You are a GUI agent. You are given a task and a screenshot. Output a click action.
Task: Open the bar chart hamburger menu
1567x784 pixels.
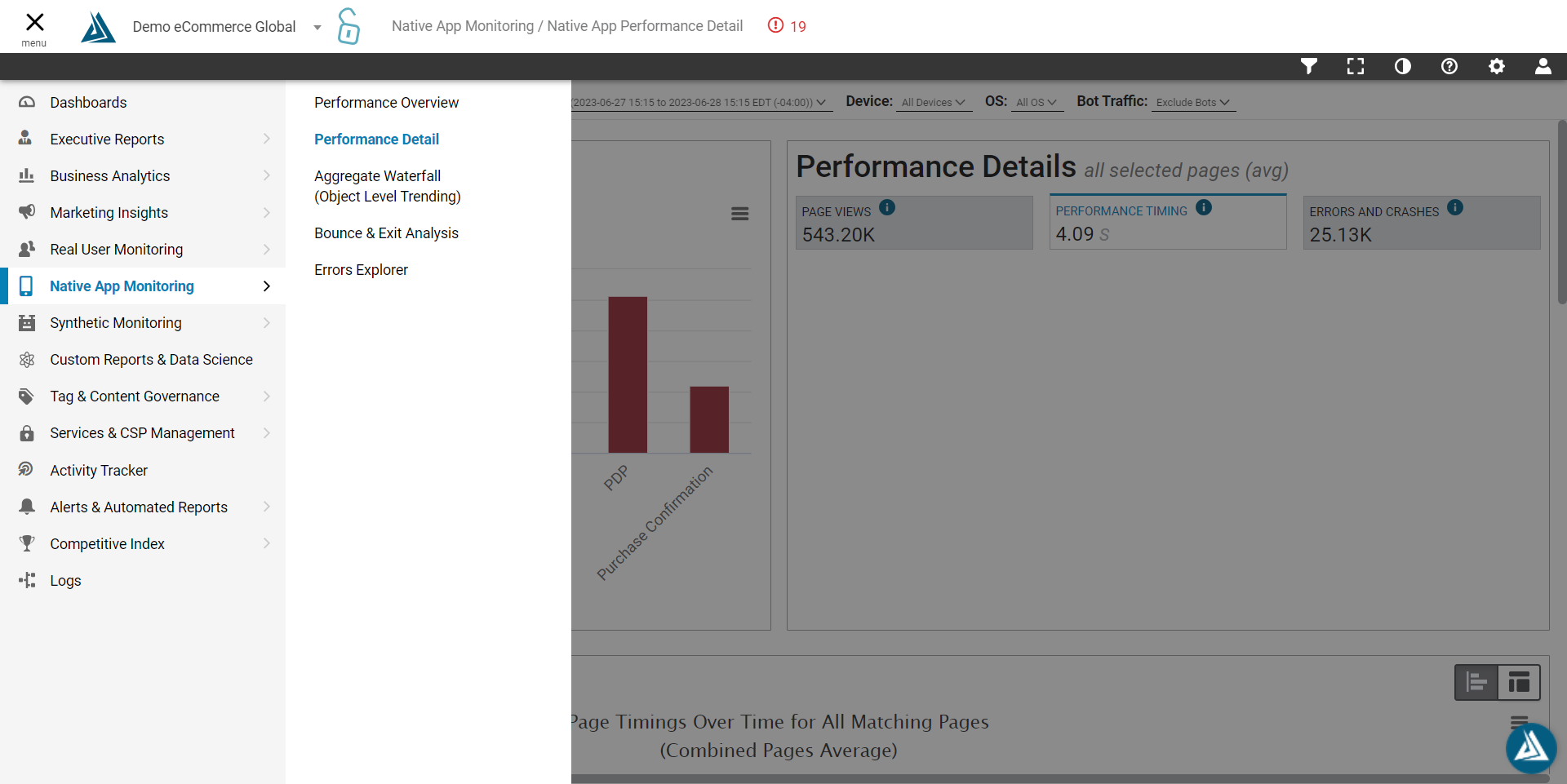740,214
